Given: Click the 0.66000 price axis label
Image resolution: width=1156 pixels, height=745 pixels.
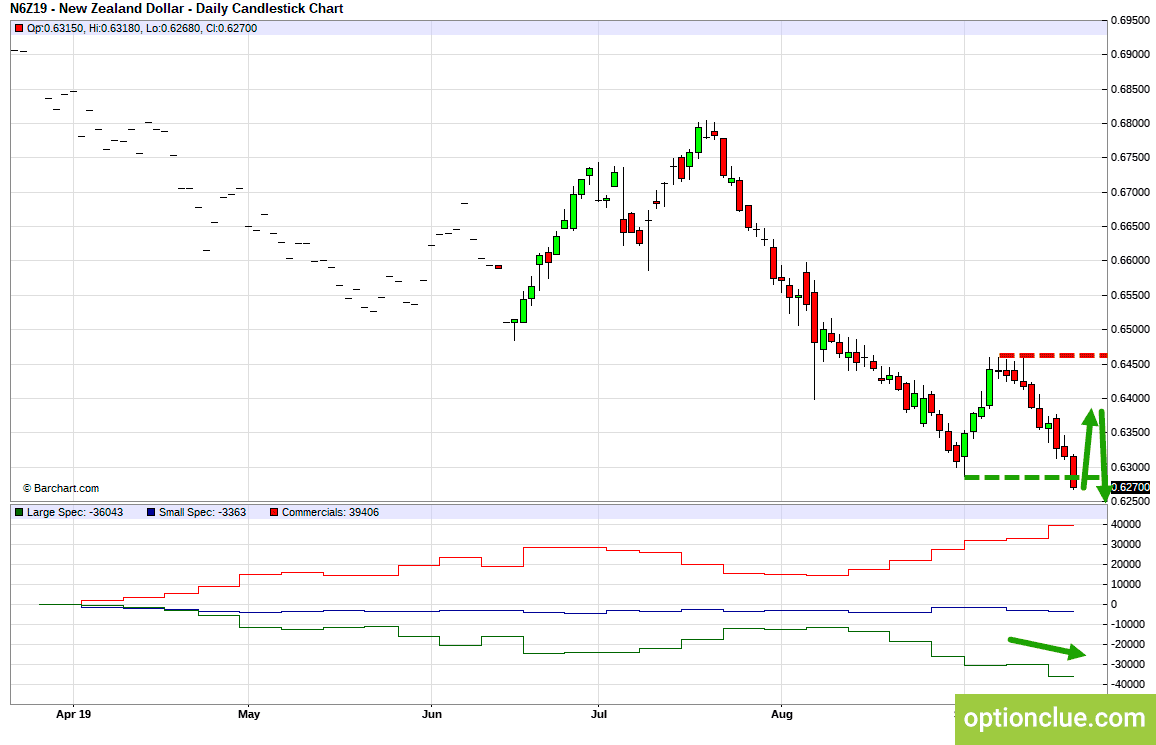Looking at the screenshot, I should 1130,261.
